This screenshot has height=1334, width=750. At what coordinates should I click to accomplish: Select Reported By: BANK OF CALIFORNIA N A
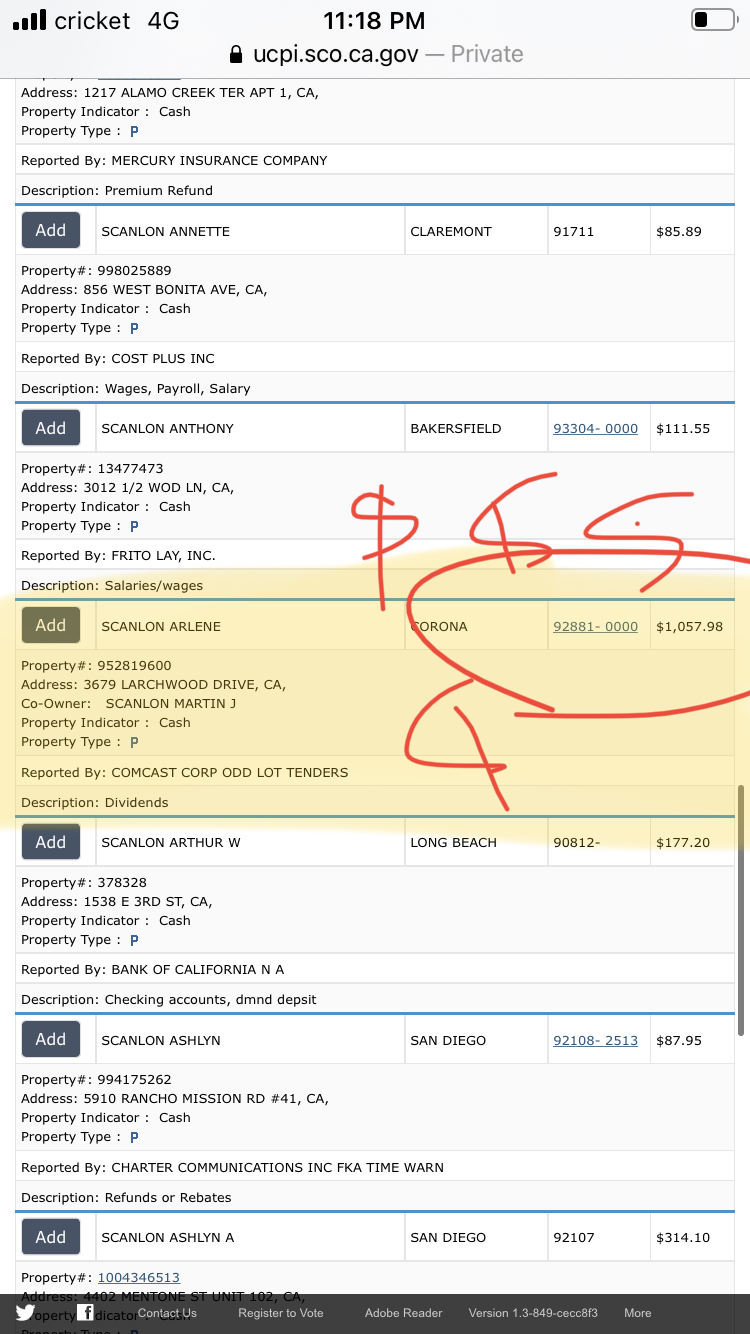[x=153, y=969]
